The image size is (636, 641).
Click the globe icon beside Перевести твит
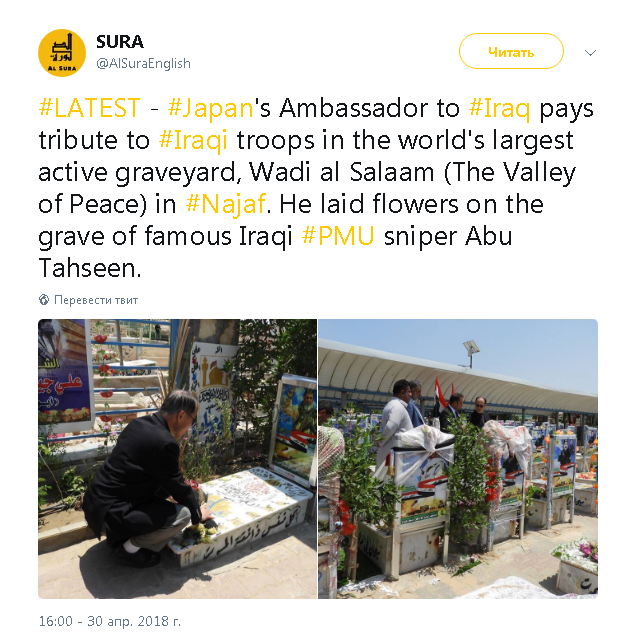pyautogui.click(x=44, y=300)
